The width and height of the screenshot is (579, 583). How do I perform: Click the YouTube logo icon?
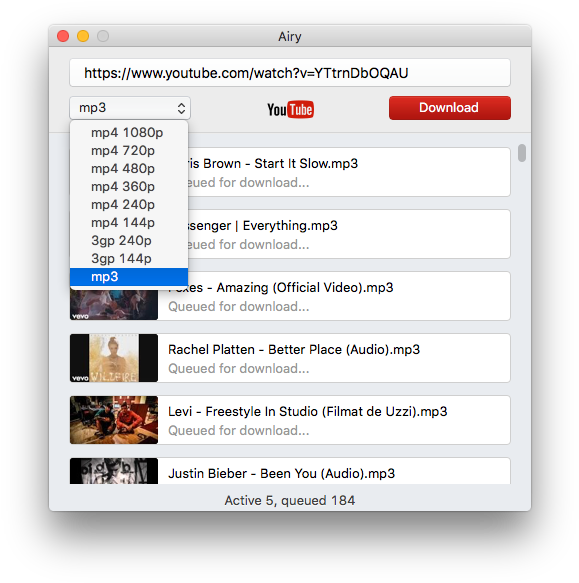[x=290, y=109]
